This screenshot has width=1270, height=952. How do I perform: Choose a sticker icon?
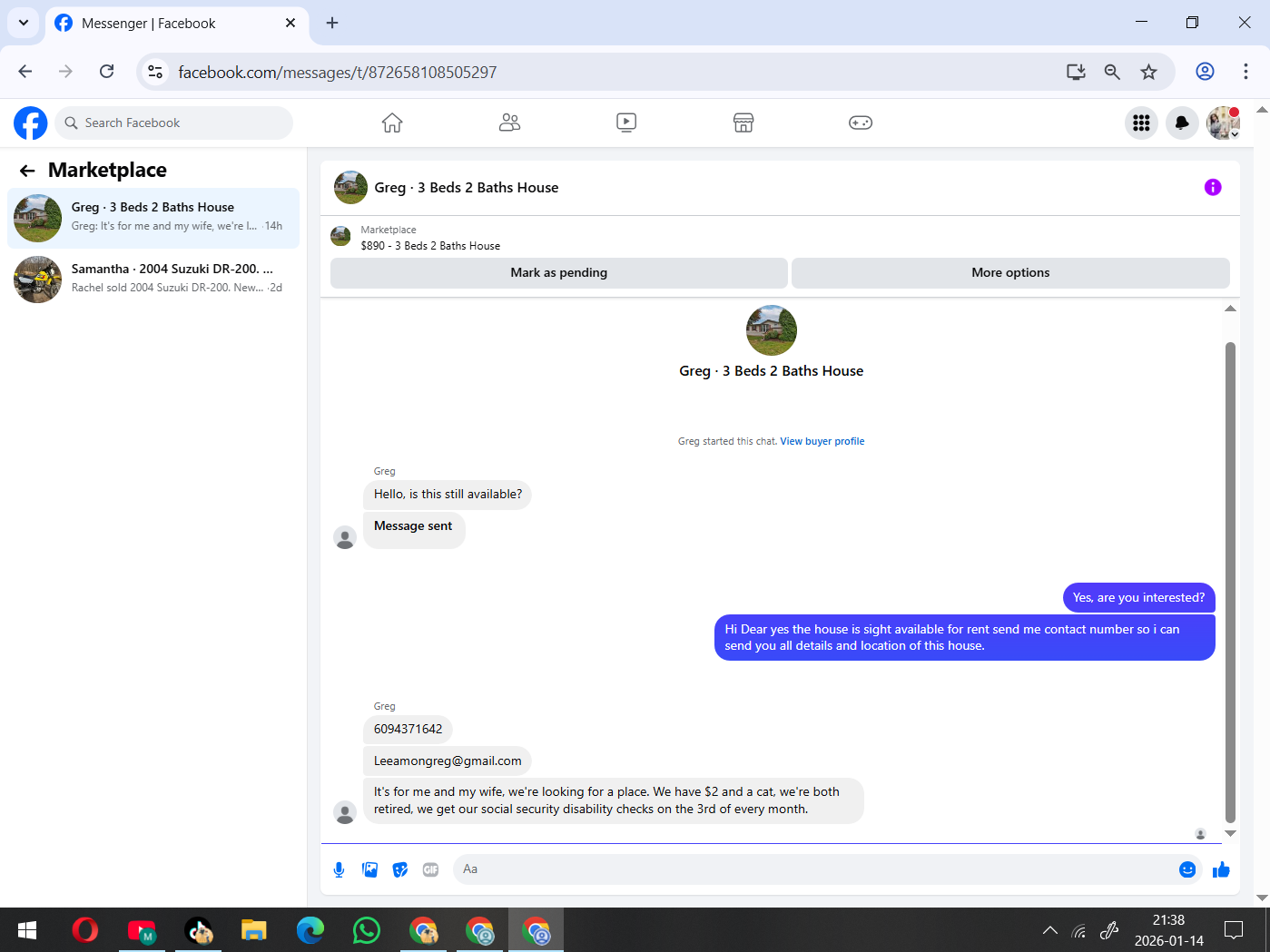click(400, 869)
